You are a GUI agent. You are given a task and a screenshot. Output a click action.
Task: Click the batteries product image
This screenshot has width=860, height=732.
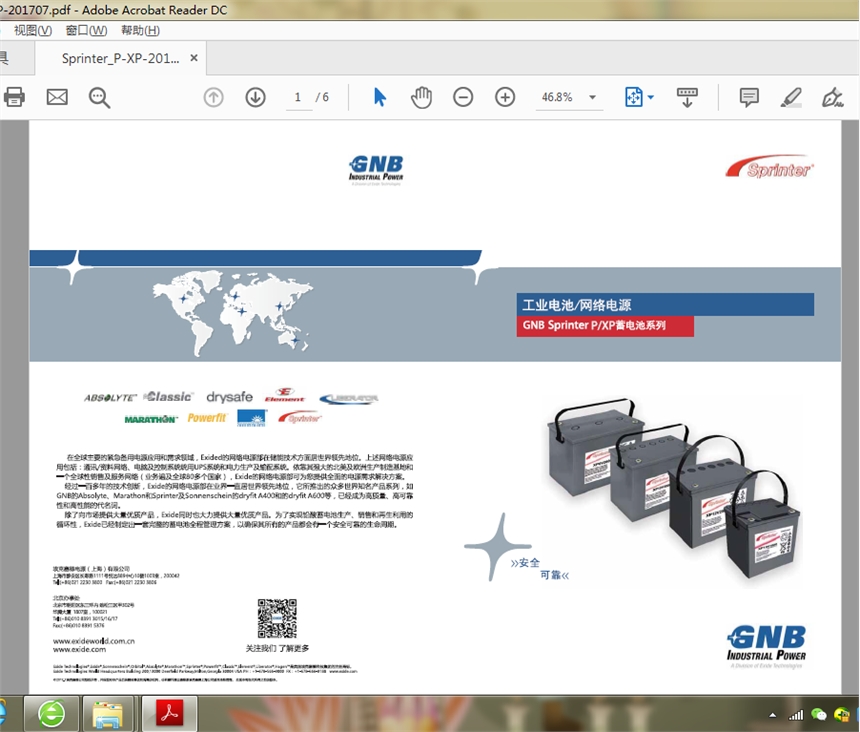(673, 487)
